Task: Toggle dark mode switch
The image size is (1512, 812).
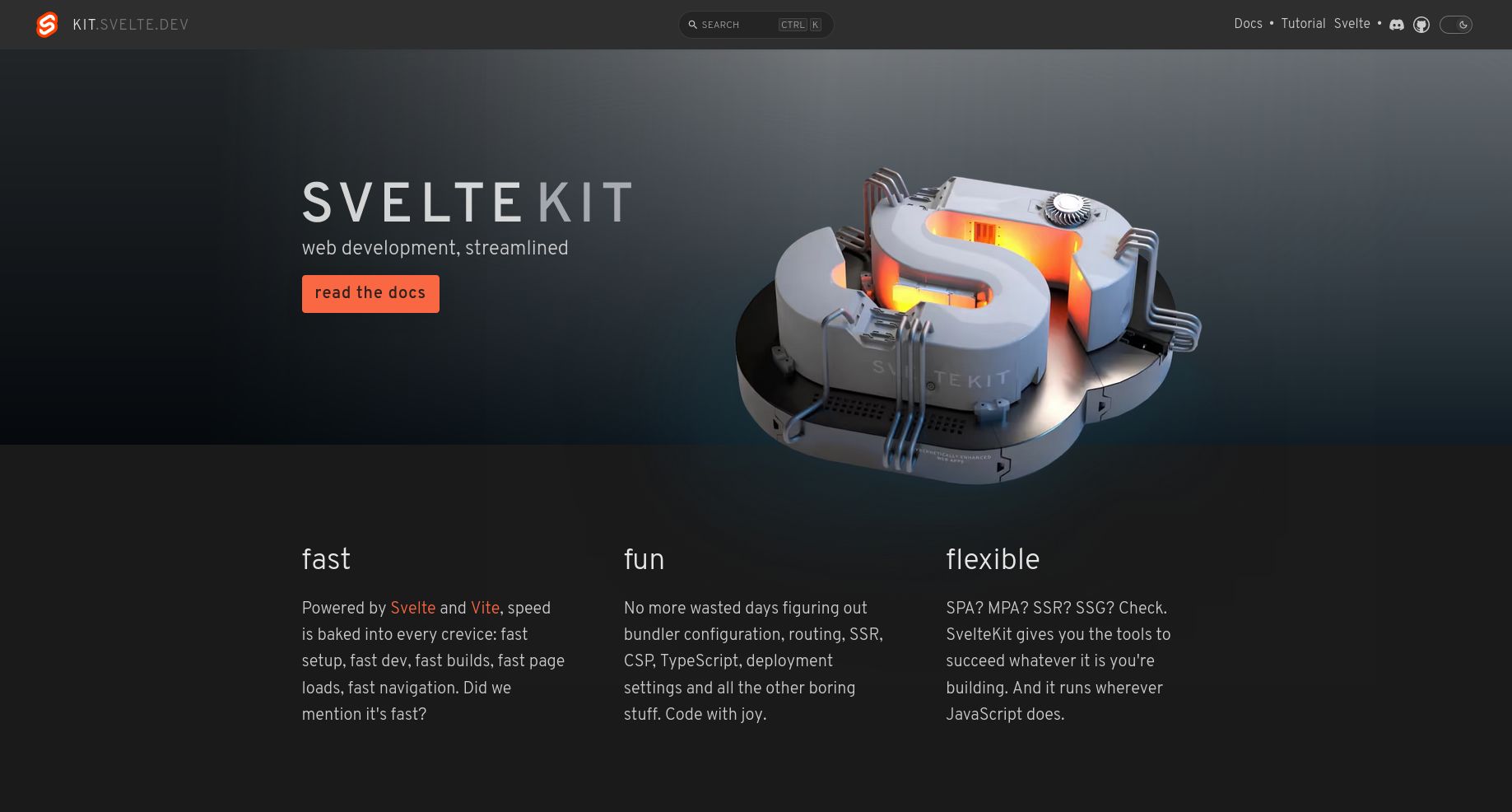Action: point(1455,25)
